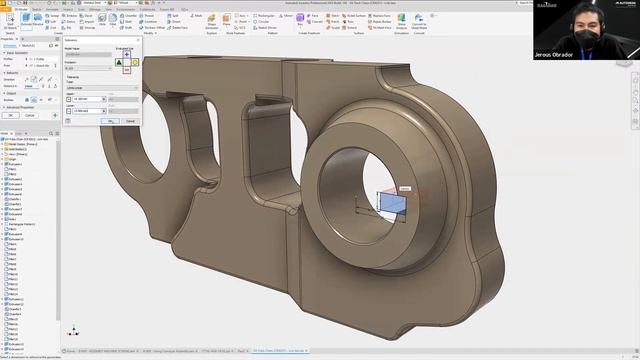Collapse the Input Geometry section
Viewport: 640px width, 360px height.
point(4,53)
